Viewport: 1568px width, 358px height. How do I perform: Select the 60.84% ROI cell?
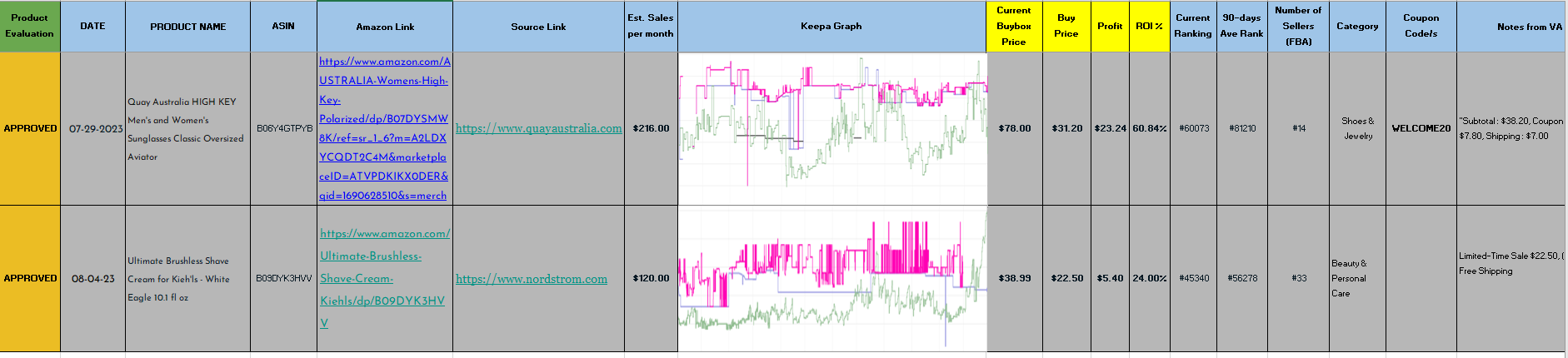pyautogui.click(x=1149, y=128)
